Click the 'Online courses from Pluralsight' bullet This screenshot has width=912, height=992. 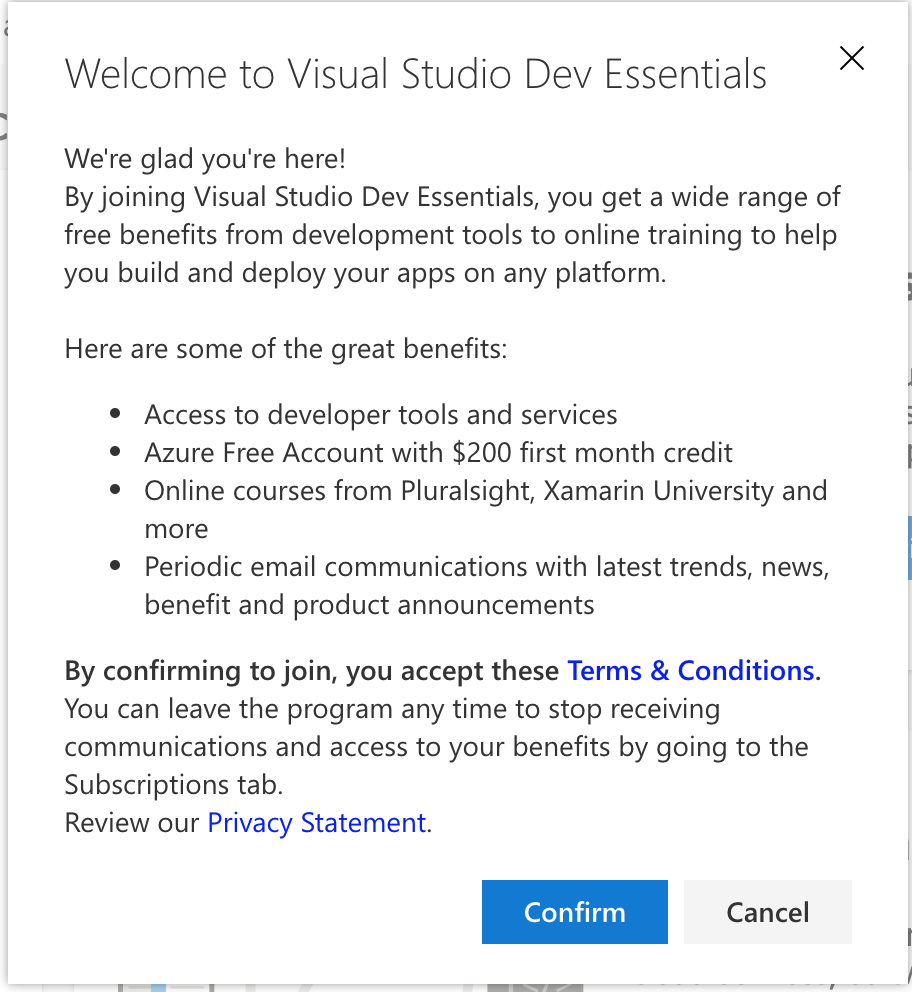click(486, 509)
